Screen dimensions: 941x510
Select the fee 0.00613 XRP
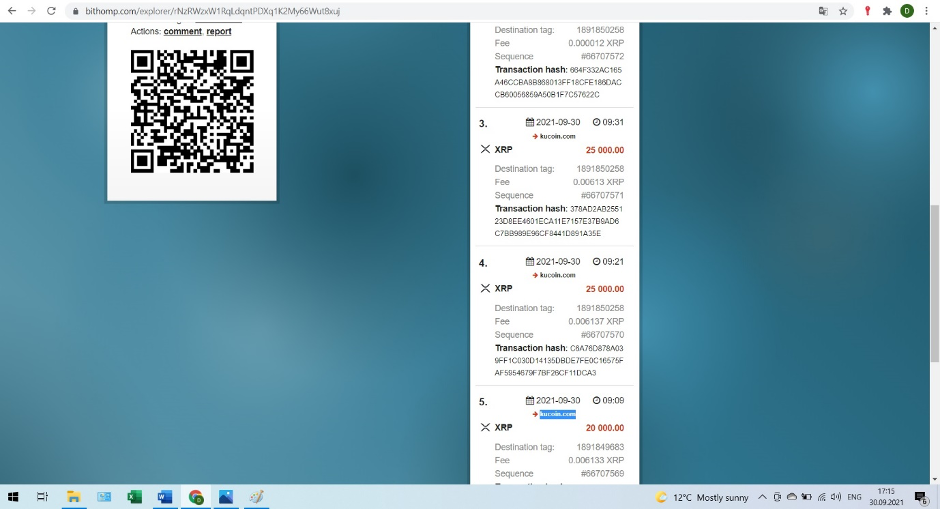598,182
